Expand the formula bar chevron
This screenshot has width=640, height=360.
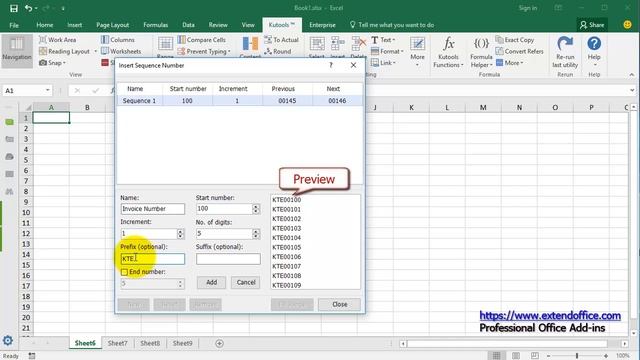click(632, 90)
